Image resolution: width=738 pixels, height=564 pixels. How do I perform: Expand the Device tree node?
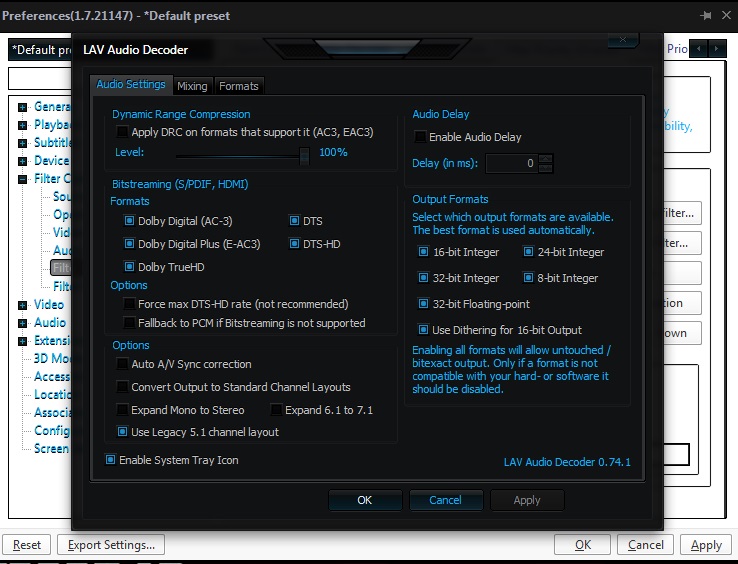click(x=22, y=161)
